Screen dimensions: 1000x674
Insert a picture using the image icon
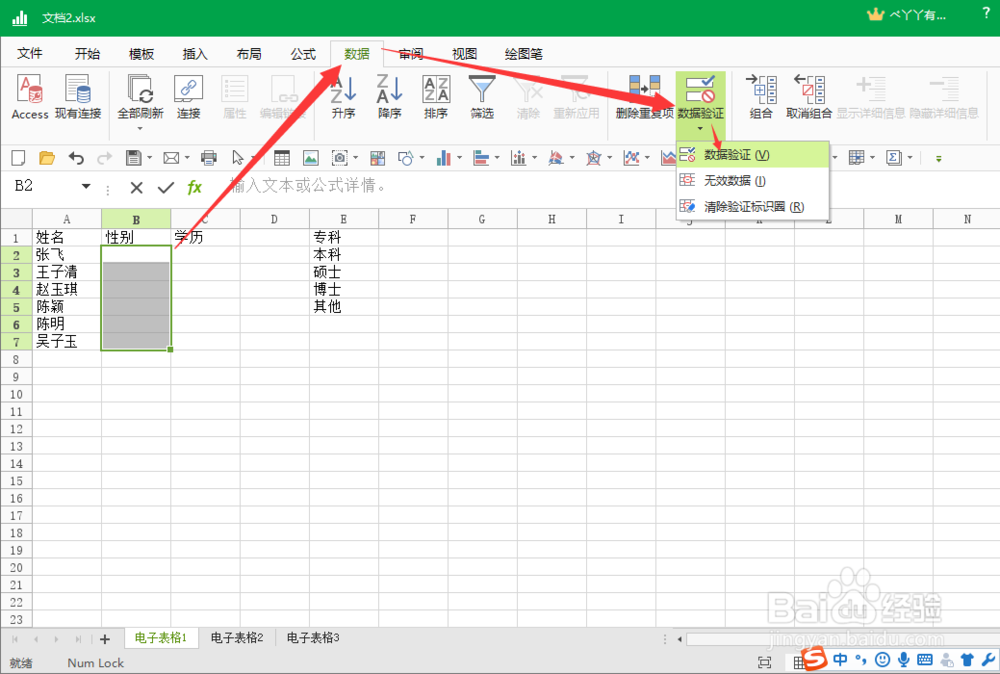tap(311, 158)
